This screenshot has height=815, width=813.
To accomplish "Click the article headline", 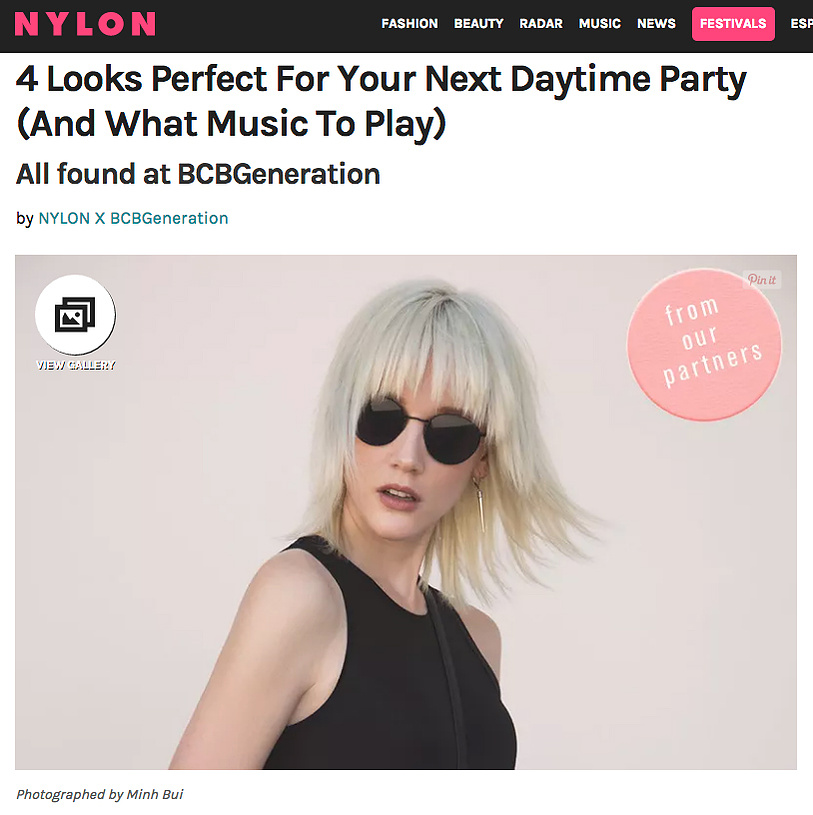I will coord(381,101).
